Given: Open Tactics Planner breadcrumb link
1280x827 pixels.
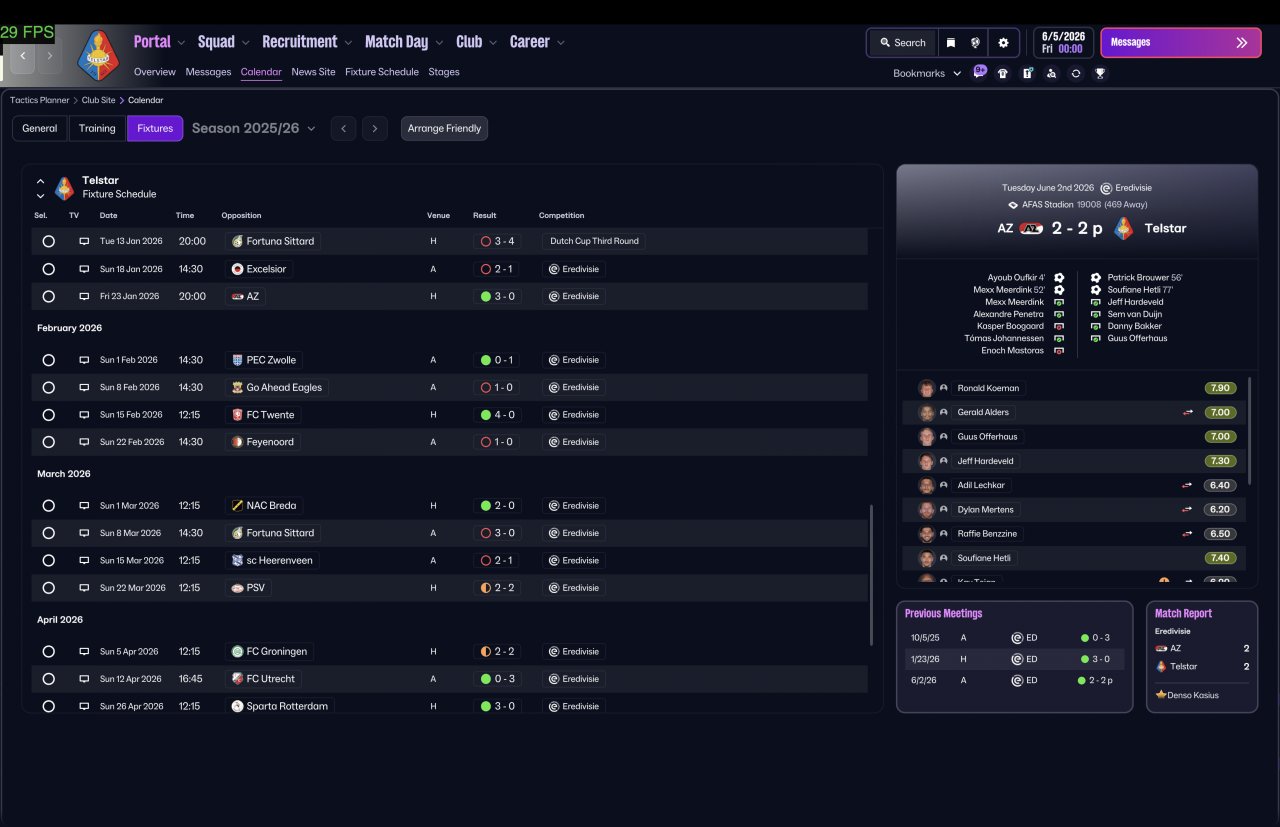Looking at the screenshot, I should [40, 100].
